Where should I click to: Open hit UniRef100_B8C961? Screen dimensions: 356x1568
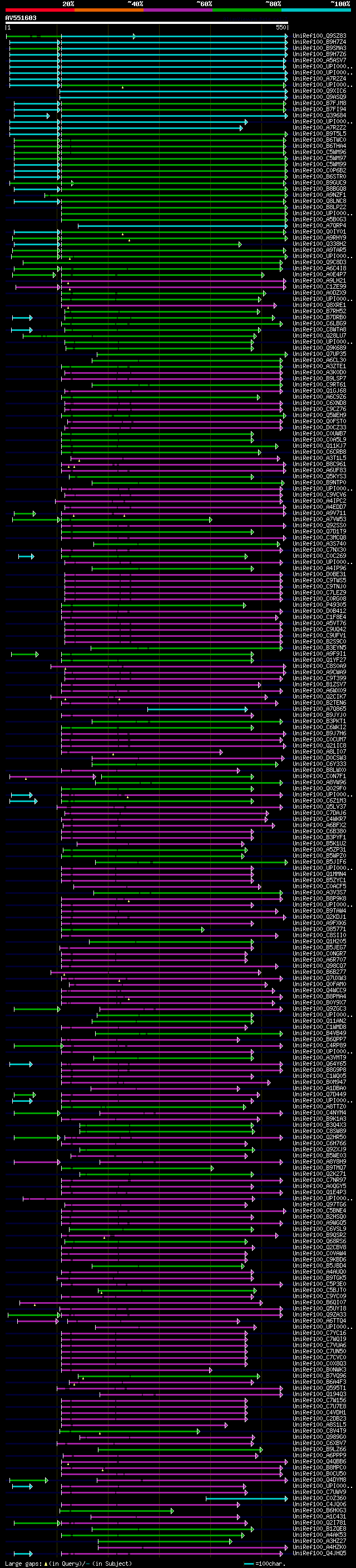click(x=319, y=464)
